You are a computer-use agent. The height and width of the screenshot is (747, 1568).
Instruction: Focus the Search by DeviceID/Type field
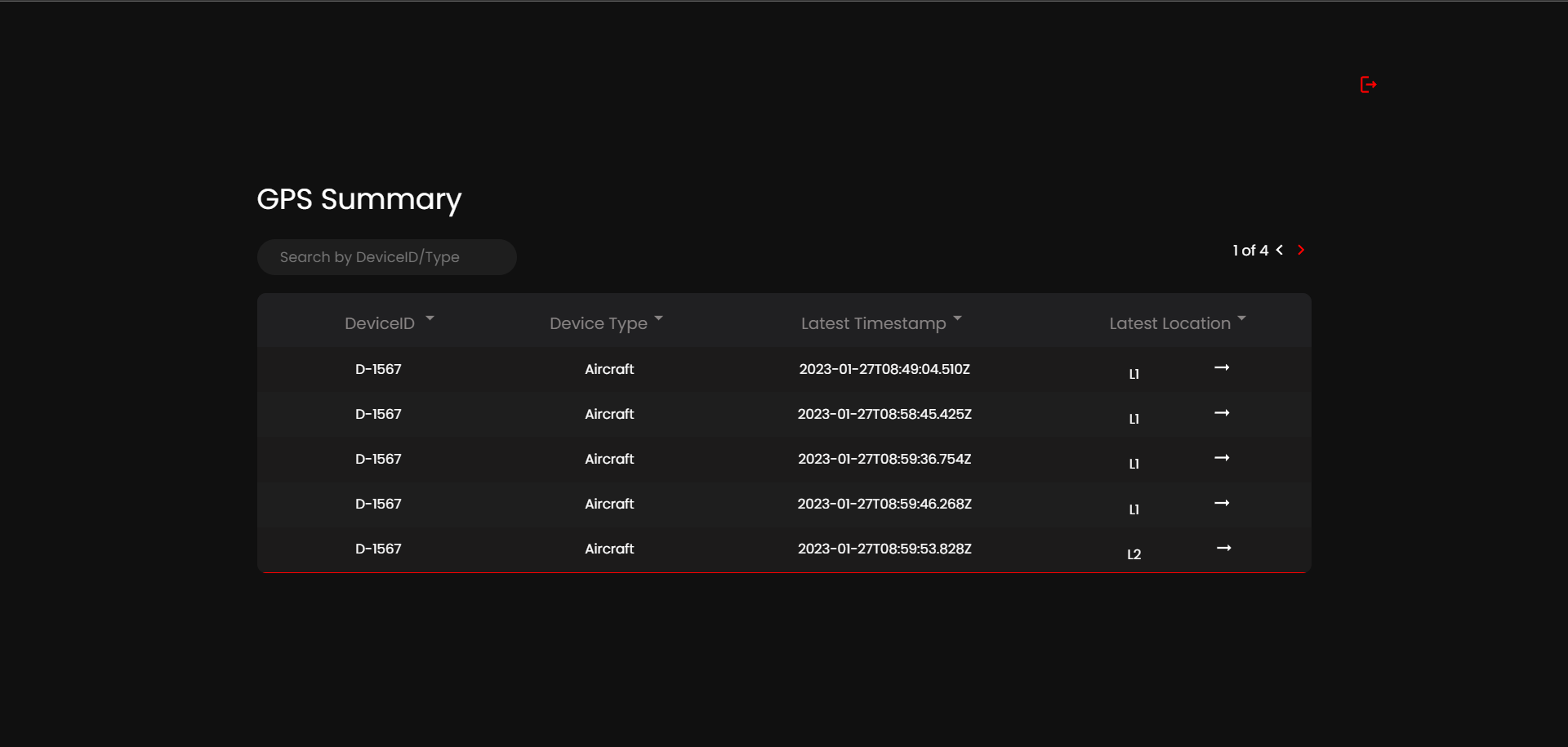coord(387,257)
